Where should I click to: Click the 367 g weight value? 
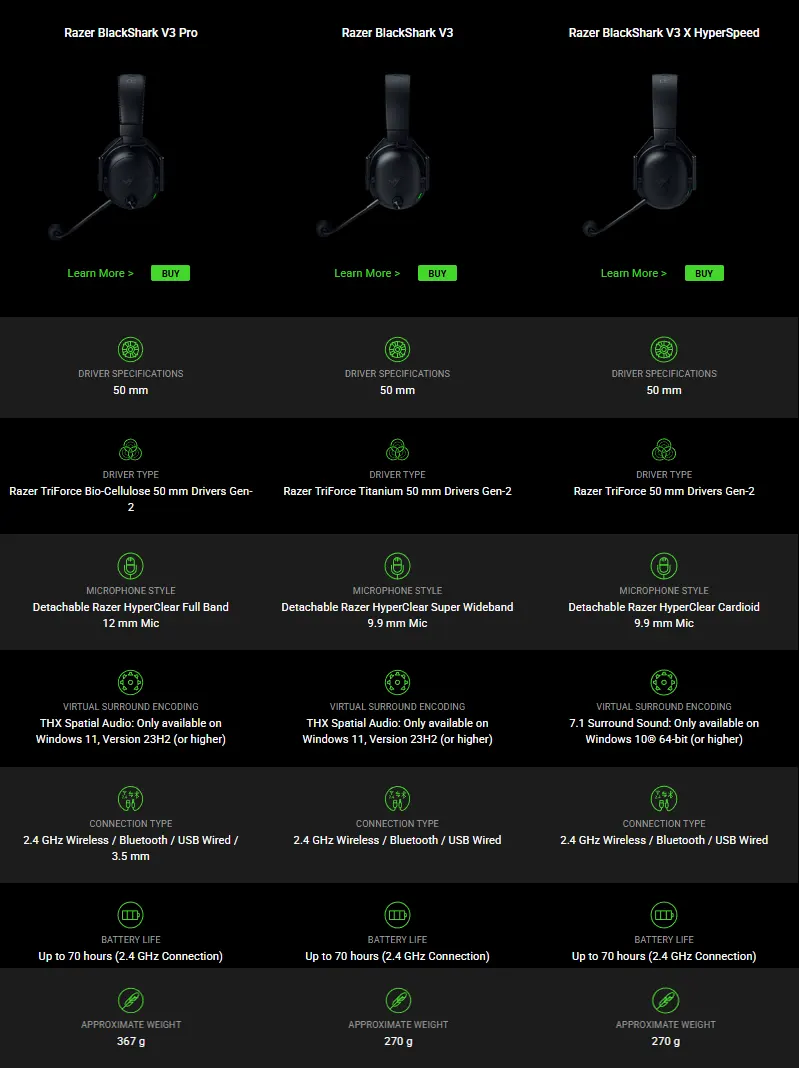click(x=131, y=1041)
